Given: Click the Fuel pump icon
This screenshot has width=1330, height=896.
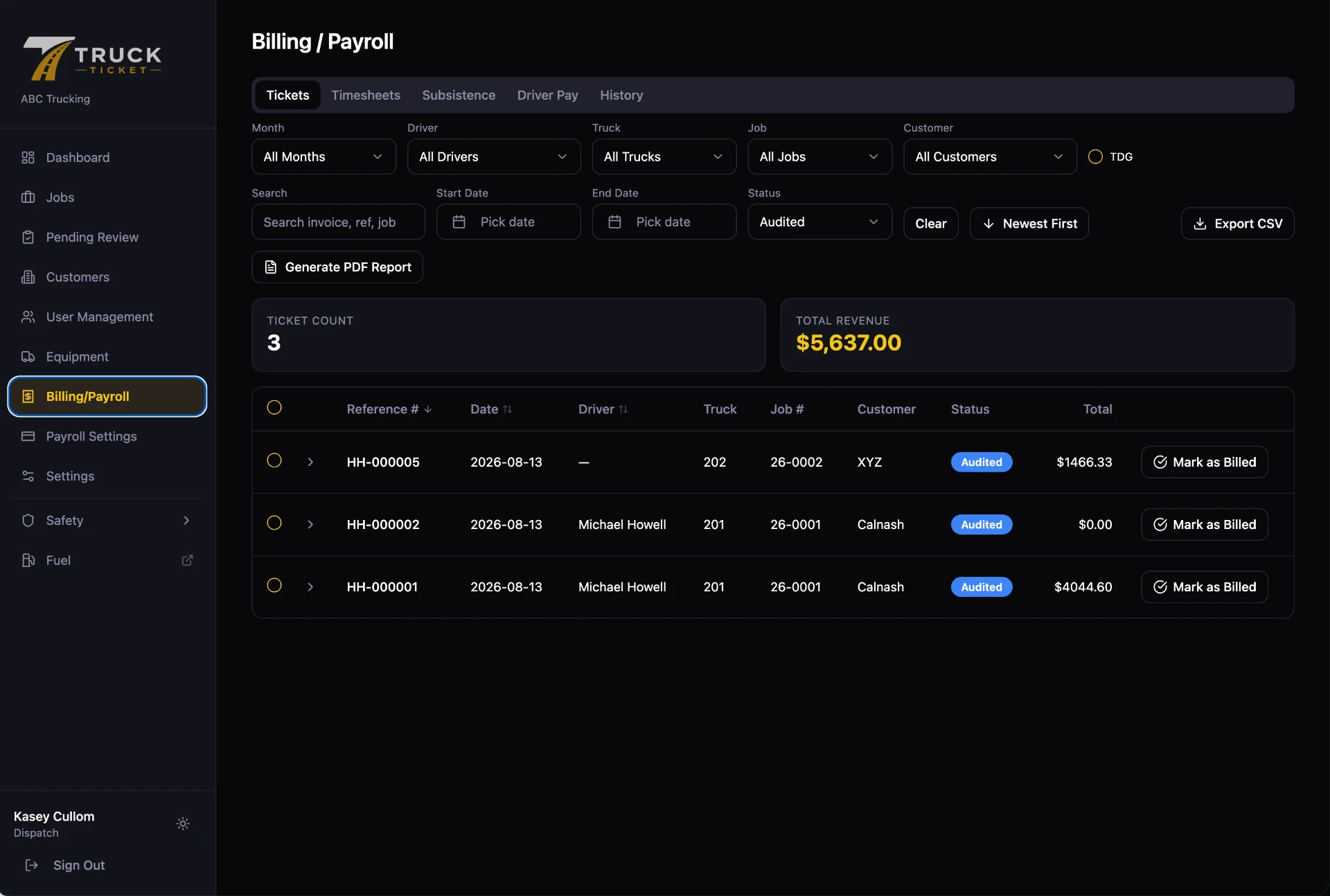Looking at the screenshot, I should click(28, 560).
